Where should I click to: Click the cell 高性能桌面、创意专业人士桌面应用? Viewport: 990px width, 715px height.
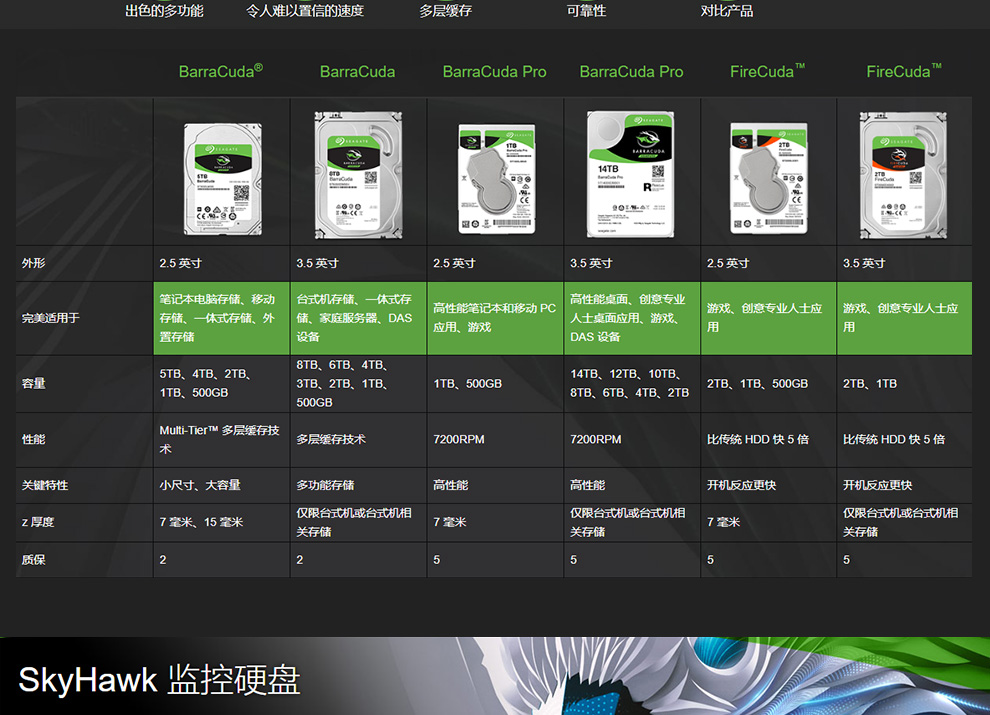pos(632,318)
